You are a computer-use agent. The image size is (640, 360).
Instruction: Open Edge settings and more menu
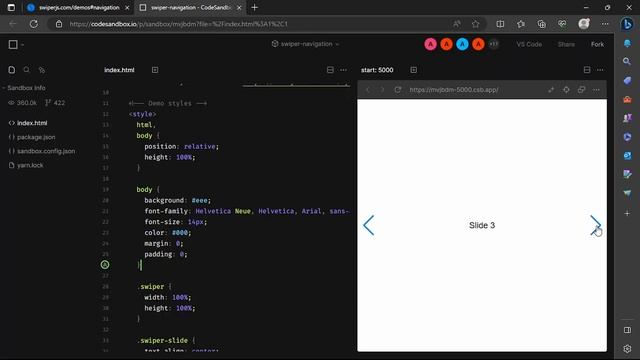click(605, 24)
